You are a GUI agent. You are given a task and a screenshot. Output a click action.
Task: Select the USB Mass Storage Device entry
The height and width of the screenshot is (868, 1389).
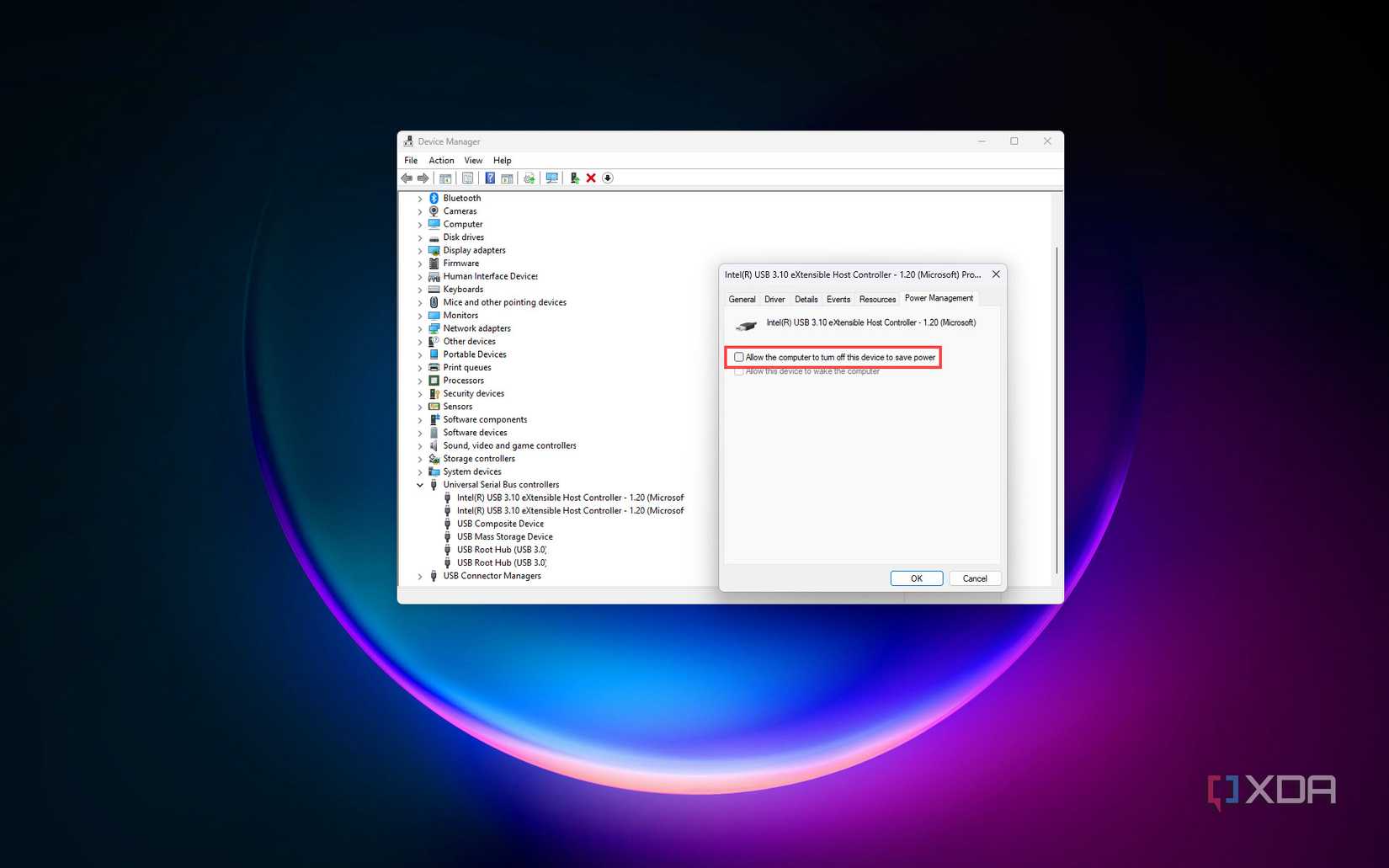coord(504,536)
